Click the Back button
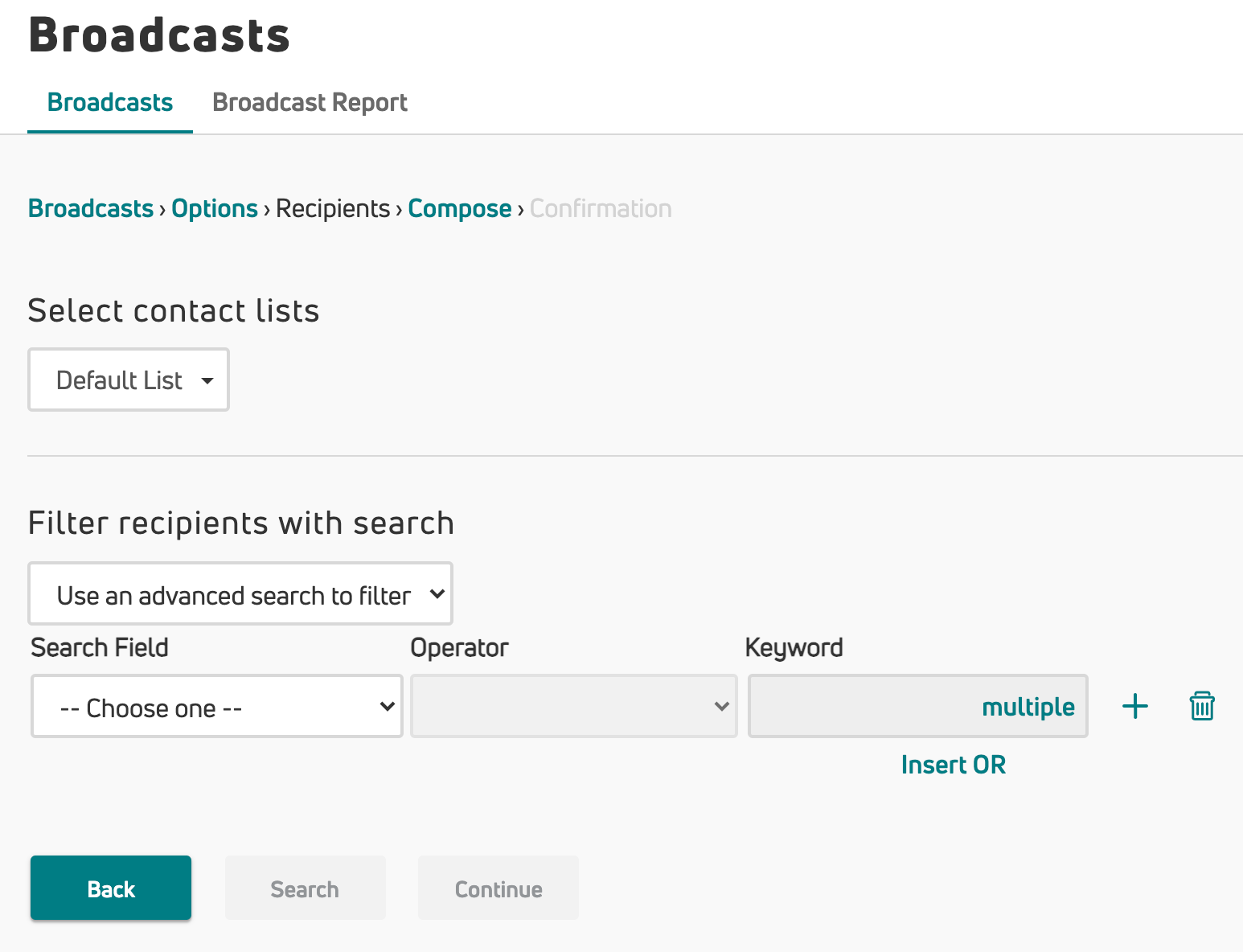1243x952 pixels. click(111, 888)
